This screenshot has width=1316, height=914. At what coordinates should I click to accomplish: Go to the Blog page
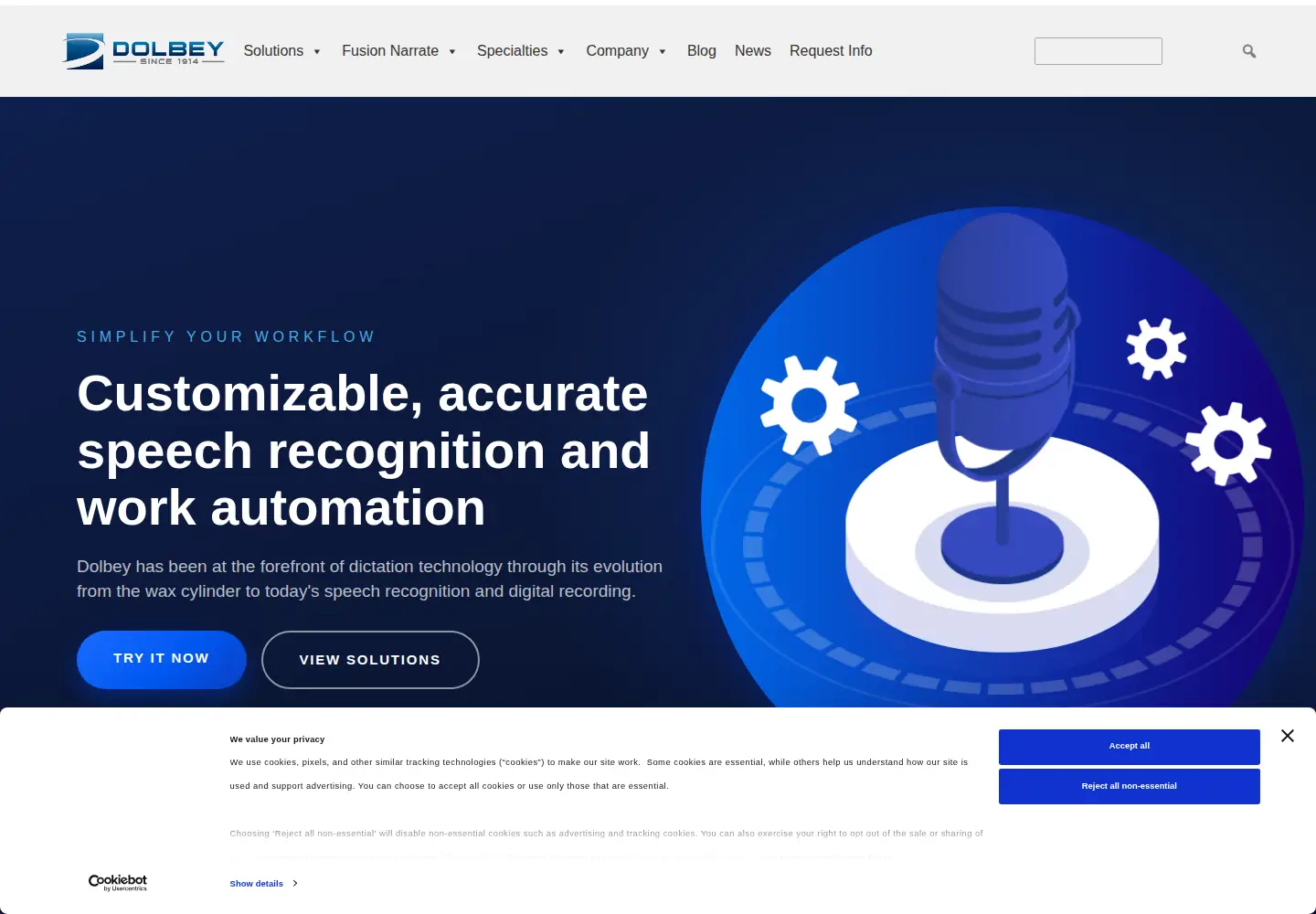(702, 51)
